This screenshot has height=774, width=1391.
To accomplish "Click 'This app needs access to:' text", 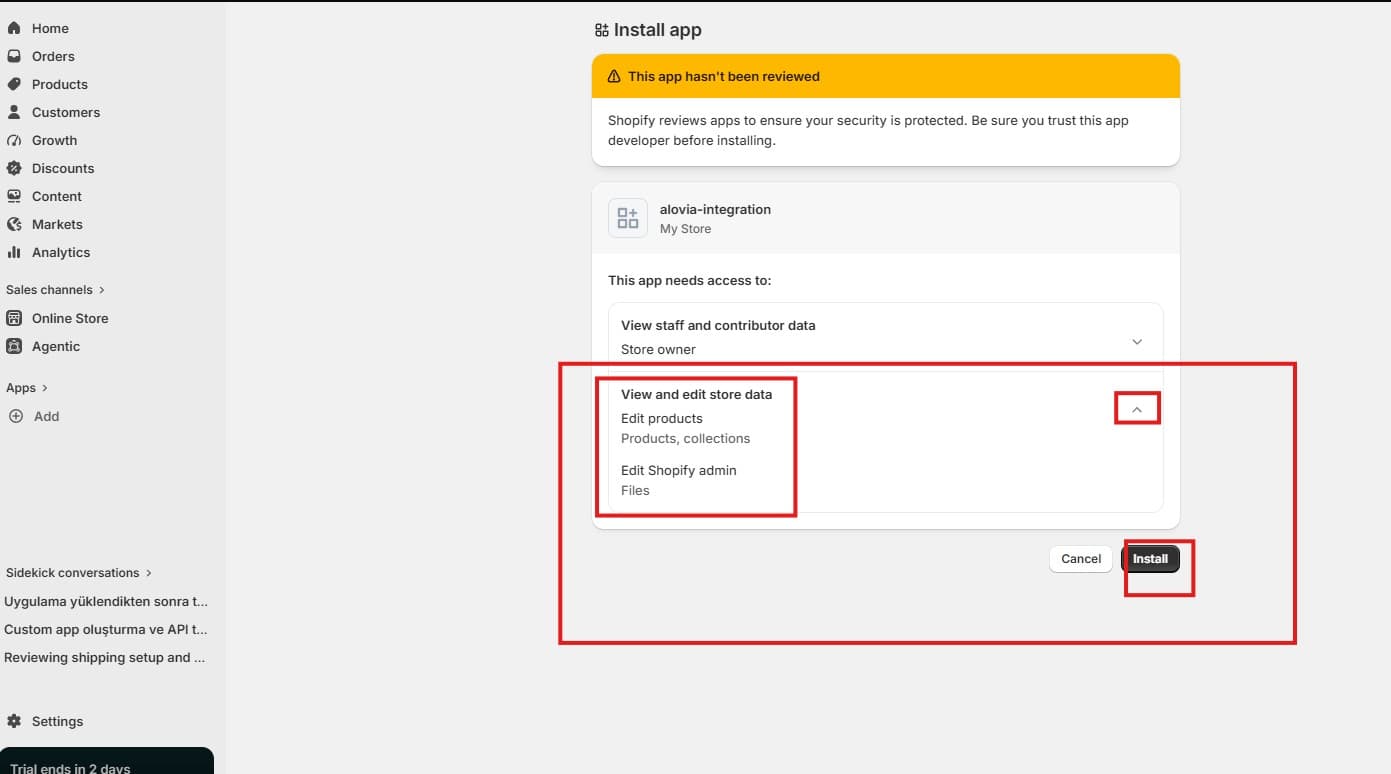I will tap(690, 280).
